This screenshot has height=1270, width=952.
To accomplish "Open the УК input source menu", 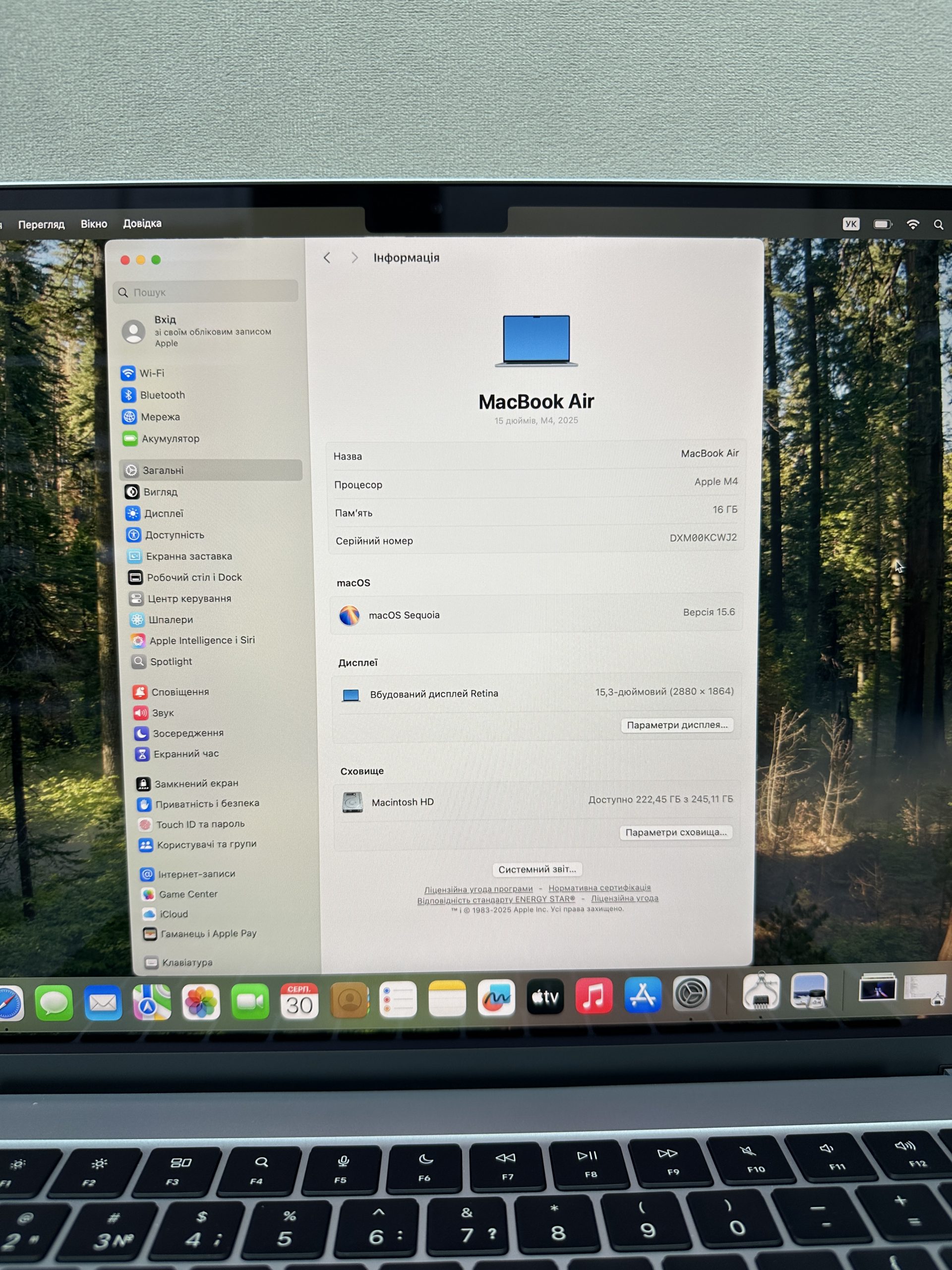I will 851,224.
